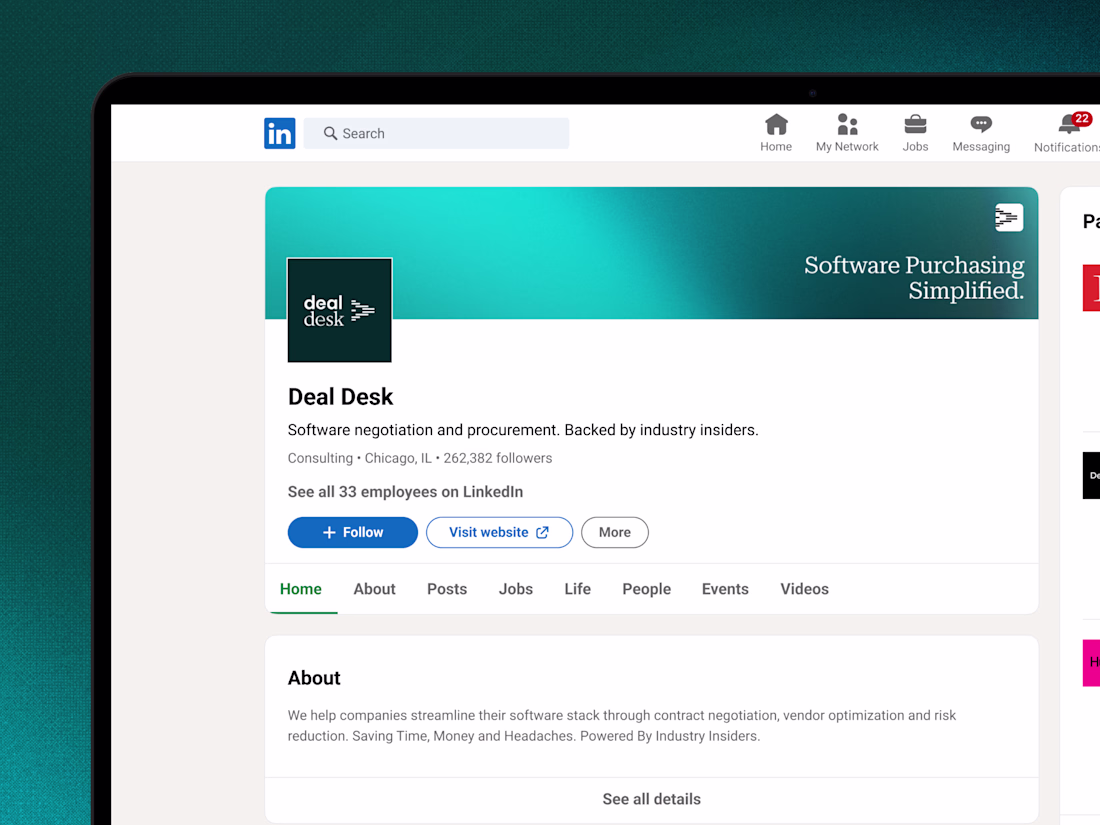Click the Visit website button
This screenshot has width=1100, height=825.
[x=499, y=532]
